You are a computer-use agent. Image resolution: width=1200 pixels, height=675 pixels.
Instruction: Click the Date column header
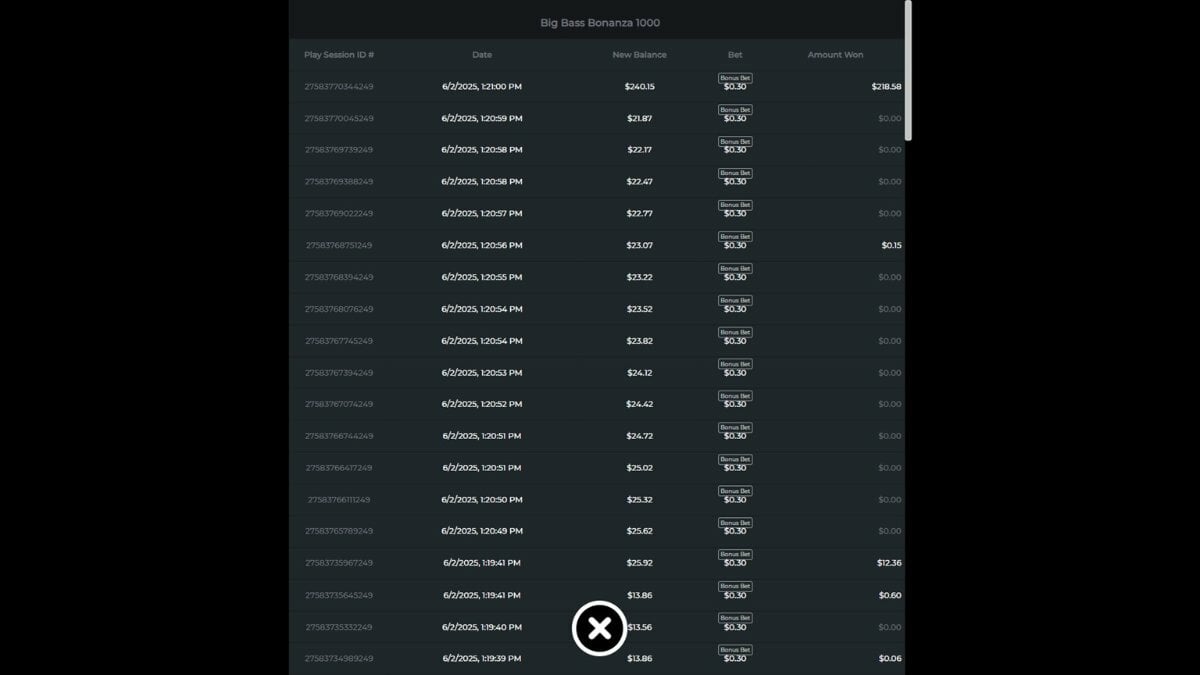[482, 55]
